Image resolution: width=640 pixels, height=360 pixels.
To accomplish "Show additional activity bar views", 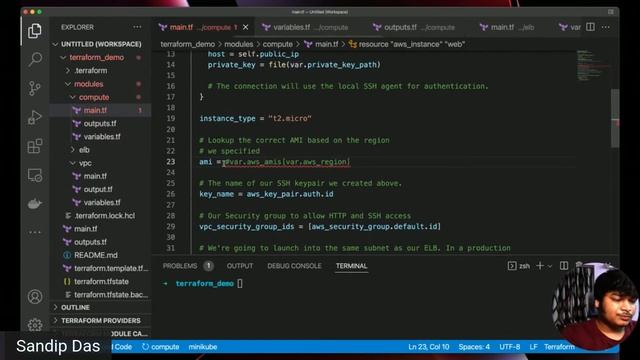I will click(x=35, y=232).
